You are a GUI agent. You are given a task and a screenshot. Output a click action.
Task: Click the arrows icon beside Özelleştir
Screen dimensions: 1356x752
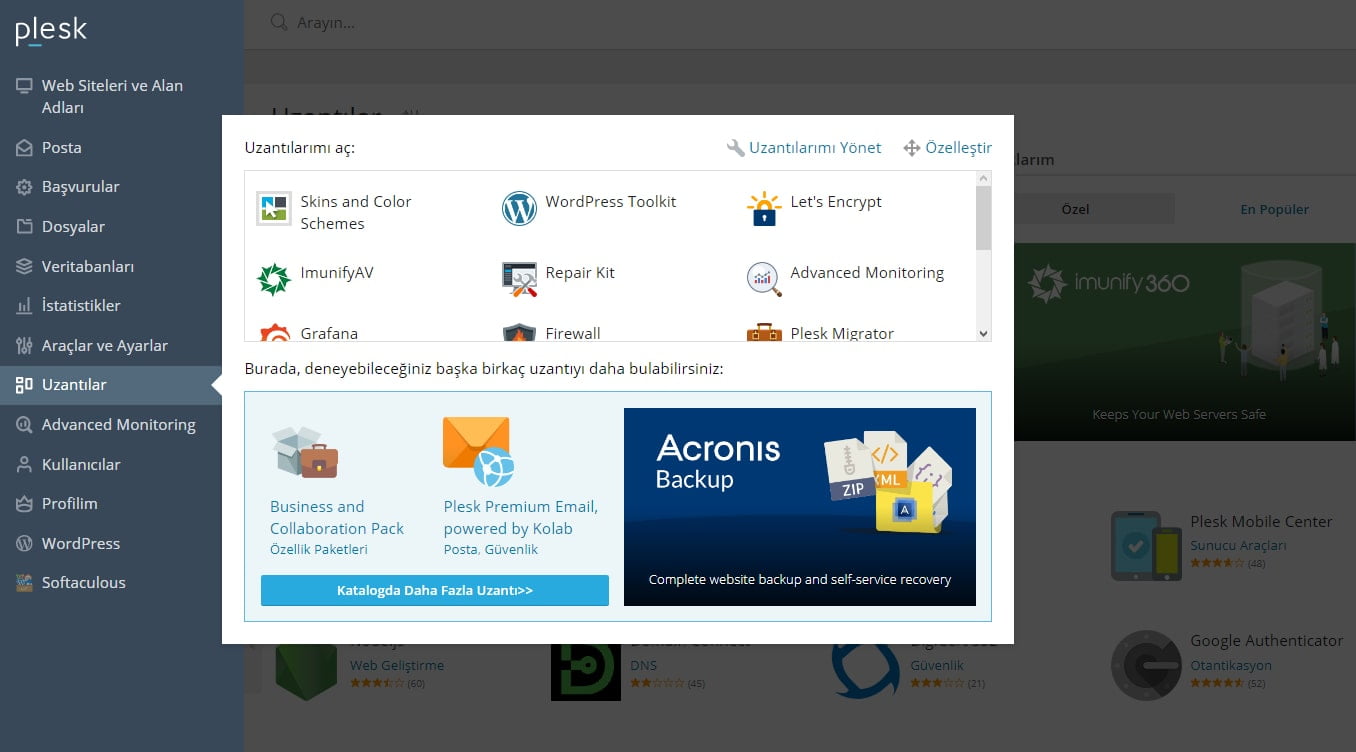tap(911, 148)
